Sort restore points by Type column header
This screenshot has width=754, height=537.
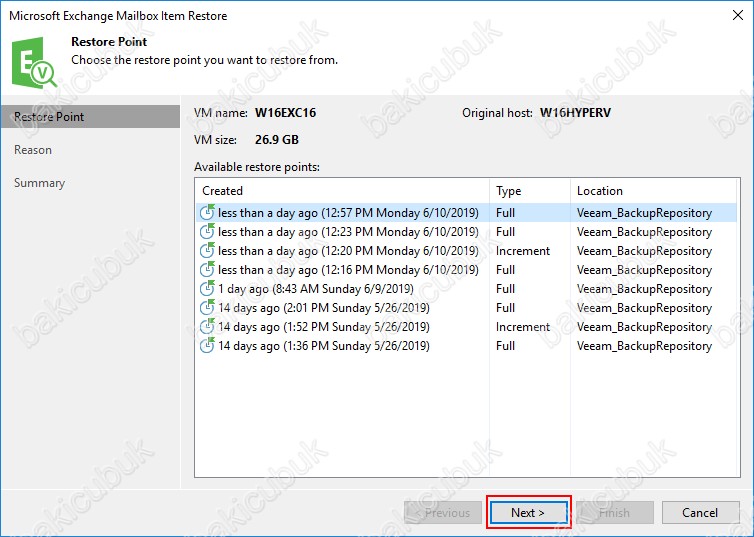coord(530,191)
